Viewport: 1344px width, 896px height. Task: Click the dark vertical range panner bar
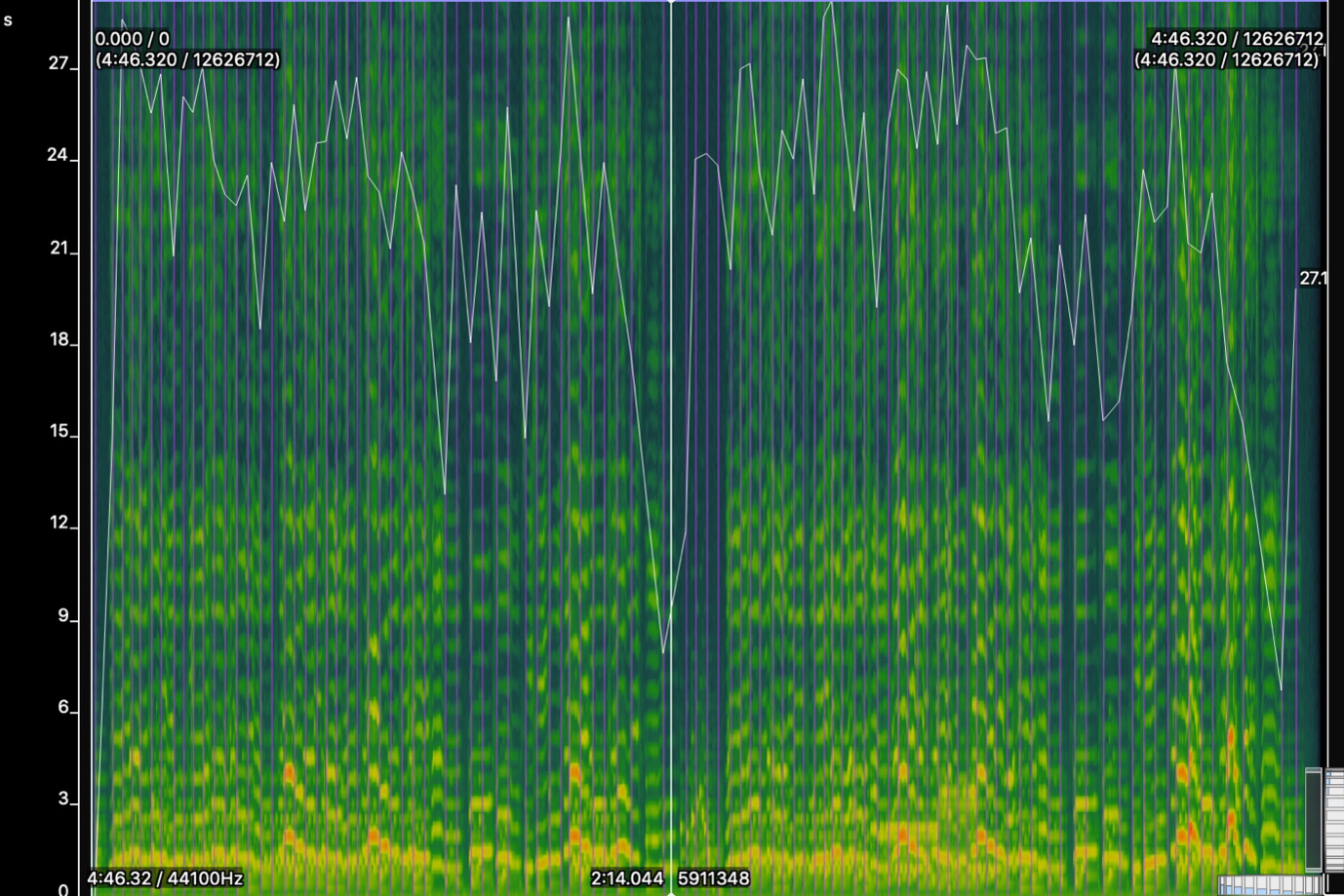[x=1314, y=819]
